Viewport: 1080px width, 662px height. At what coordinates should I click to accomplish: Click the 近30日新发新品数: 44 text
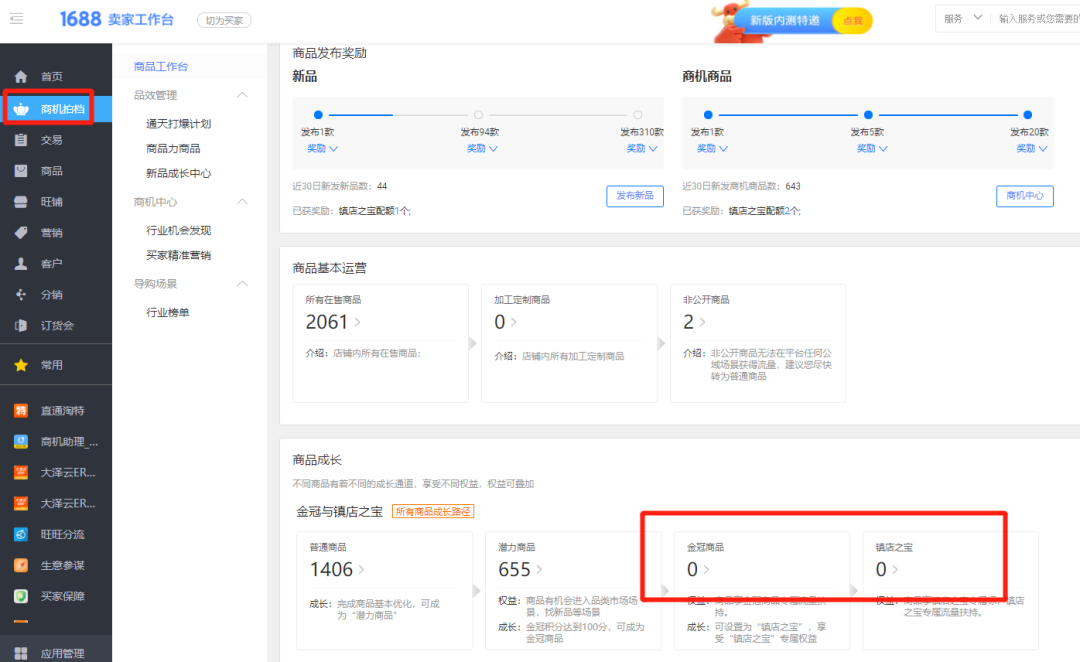point(340,186)
